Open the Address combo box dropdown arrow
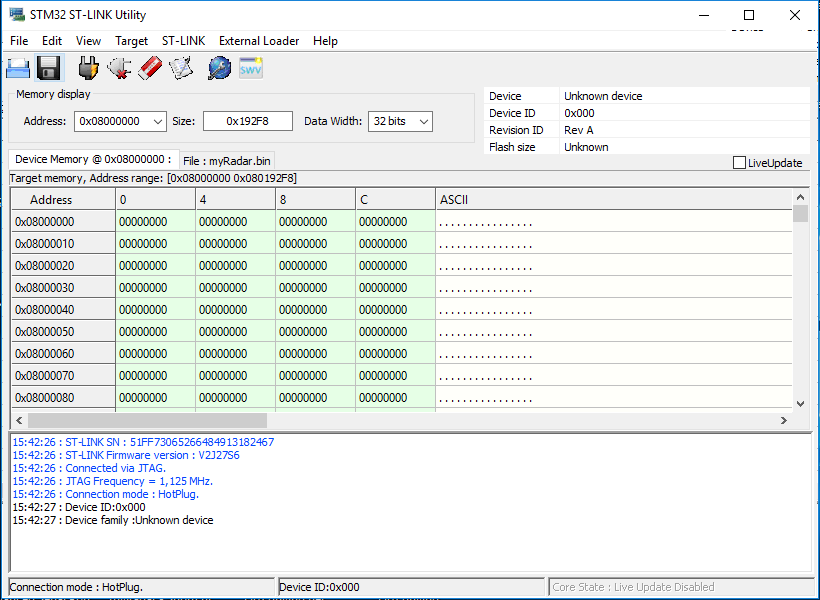Screen dimensions: 820x600 [x=158, y=121]
